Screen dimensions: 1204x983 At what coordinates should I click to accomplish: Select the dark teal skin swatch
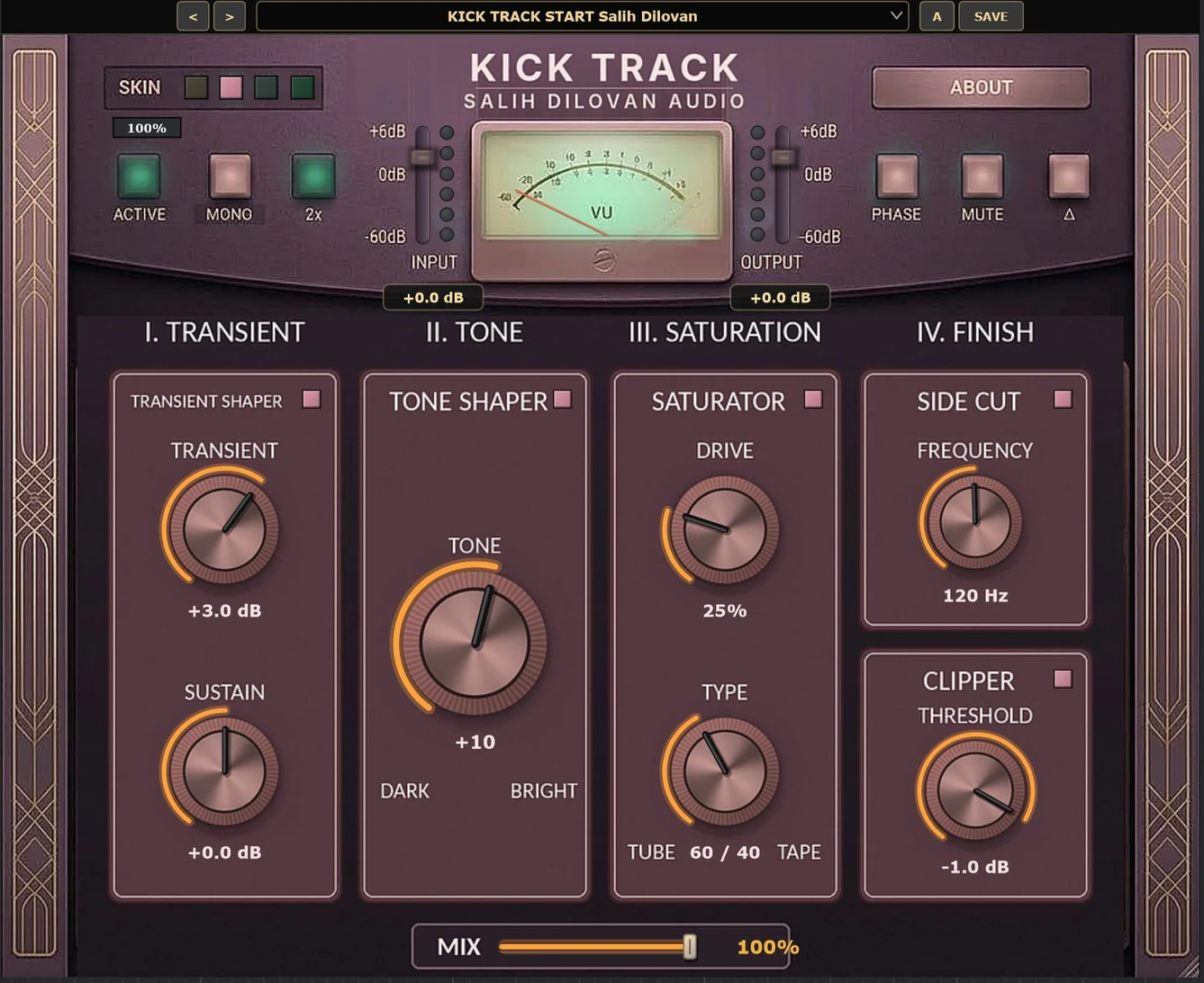[266, 87]
